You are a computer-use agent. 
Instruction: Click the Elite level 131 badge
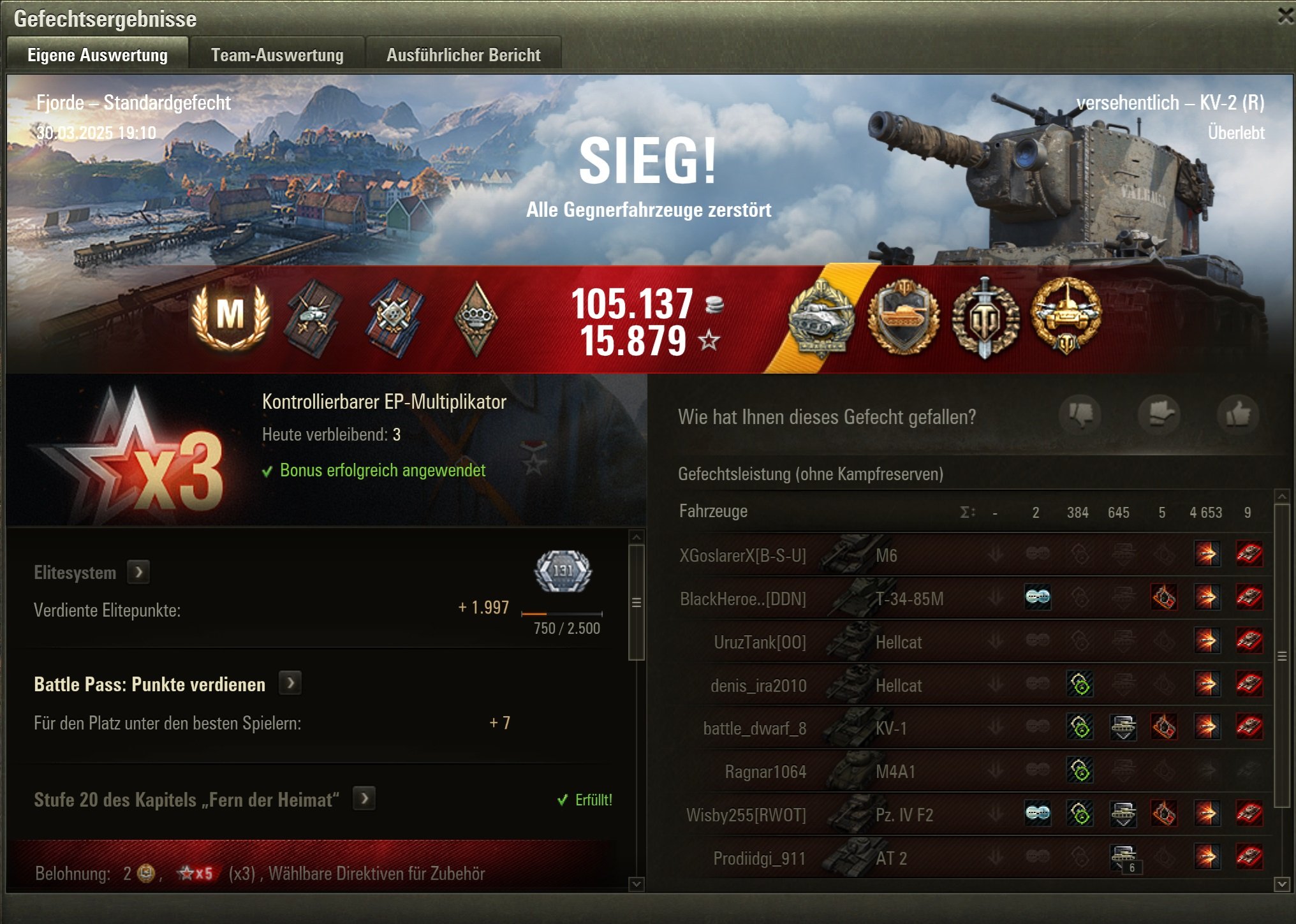(563, 571)
